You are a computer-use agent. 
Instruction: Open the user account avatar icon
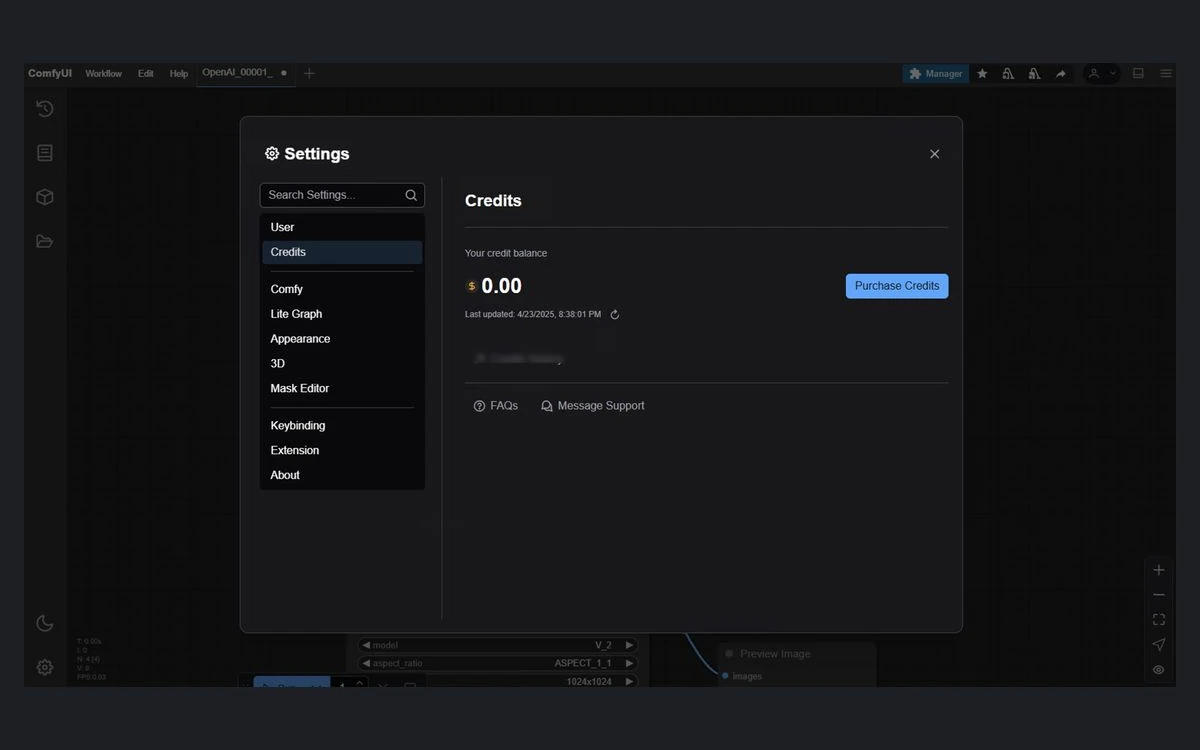tap(1094, 74)
